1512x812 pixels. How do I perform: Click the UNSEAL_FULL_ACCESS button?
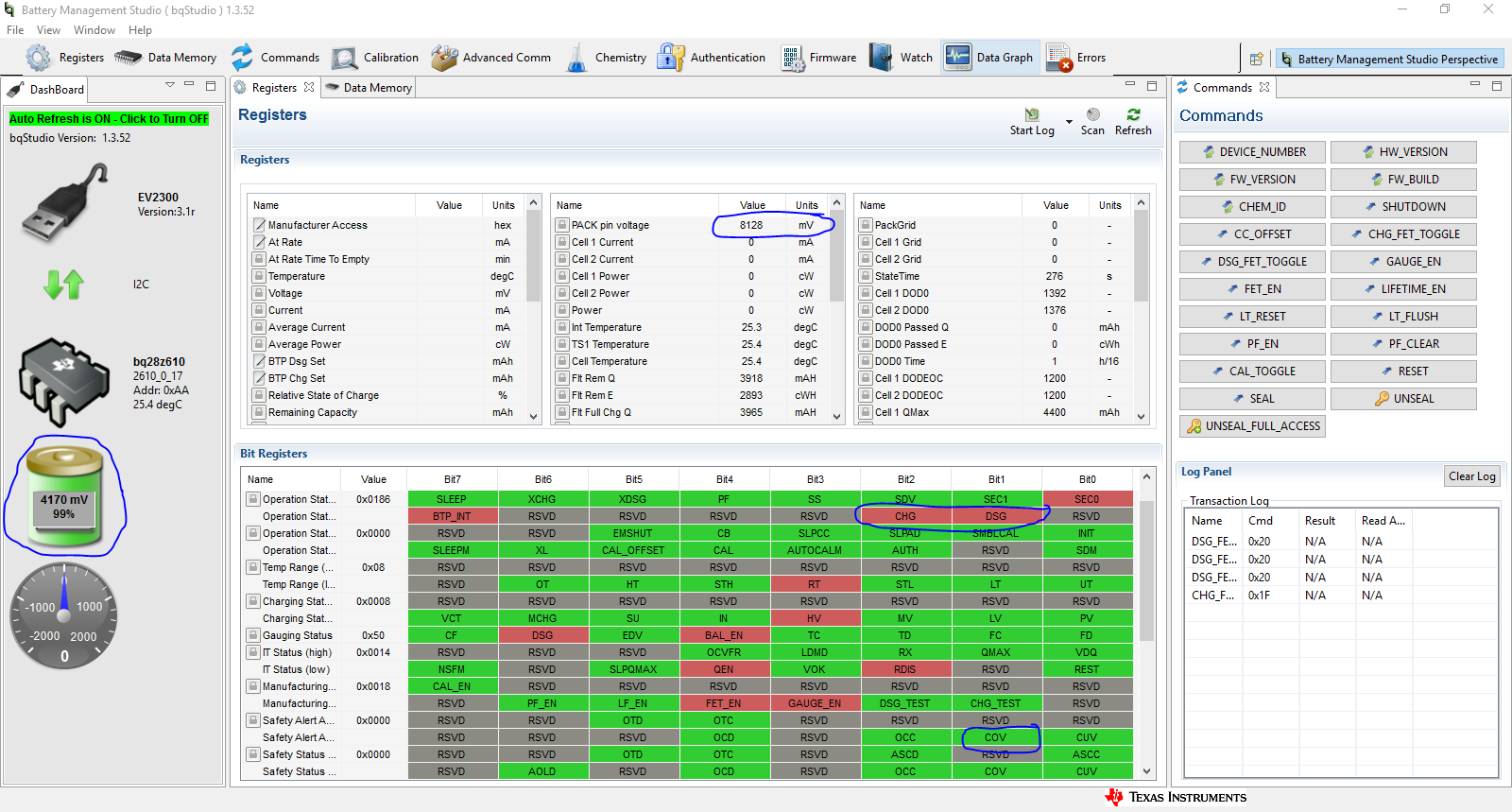click(1252, 426)
